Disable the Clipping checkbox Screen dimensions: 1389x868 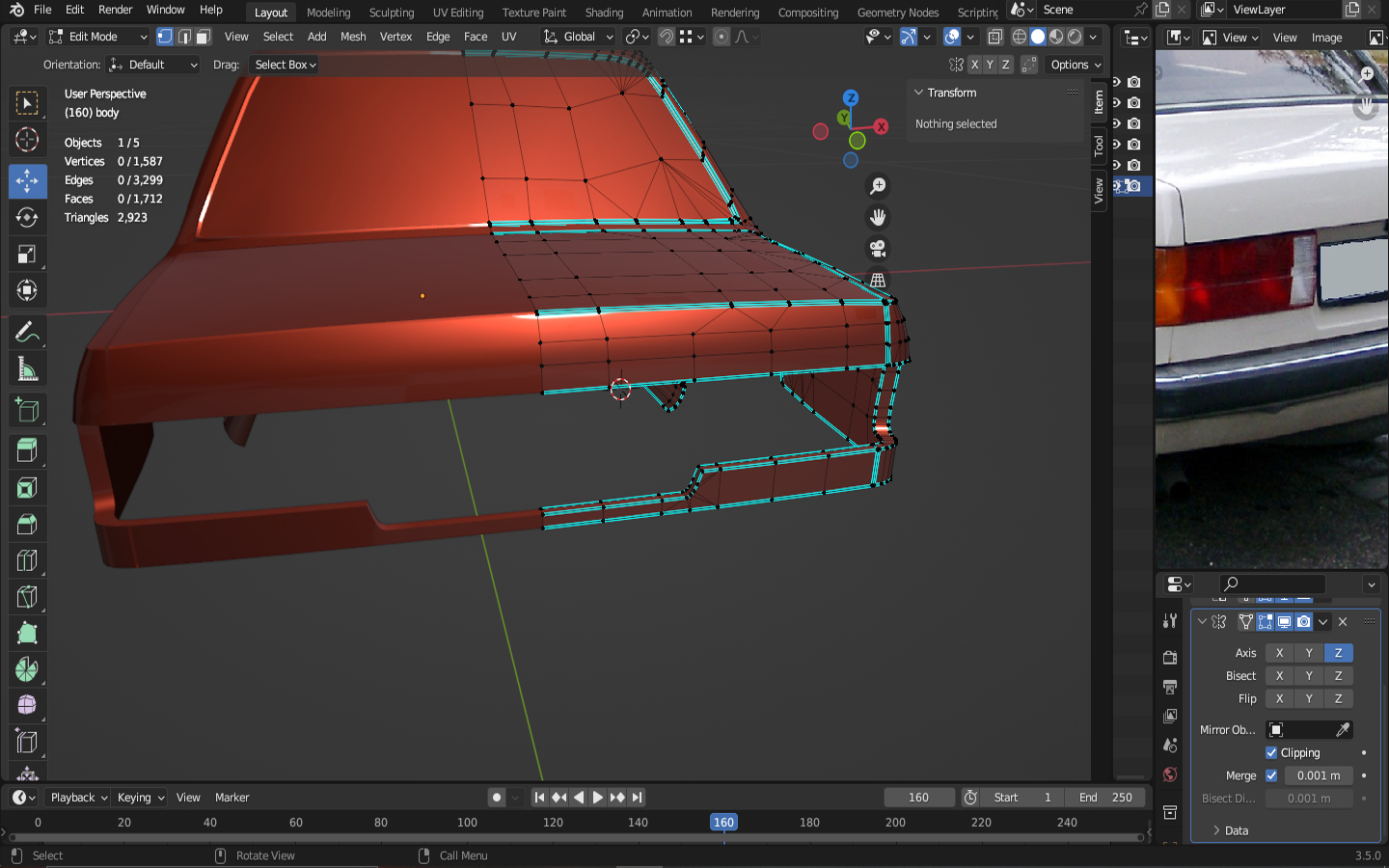(1271, 753)
